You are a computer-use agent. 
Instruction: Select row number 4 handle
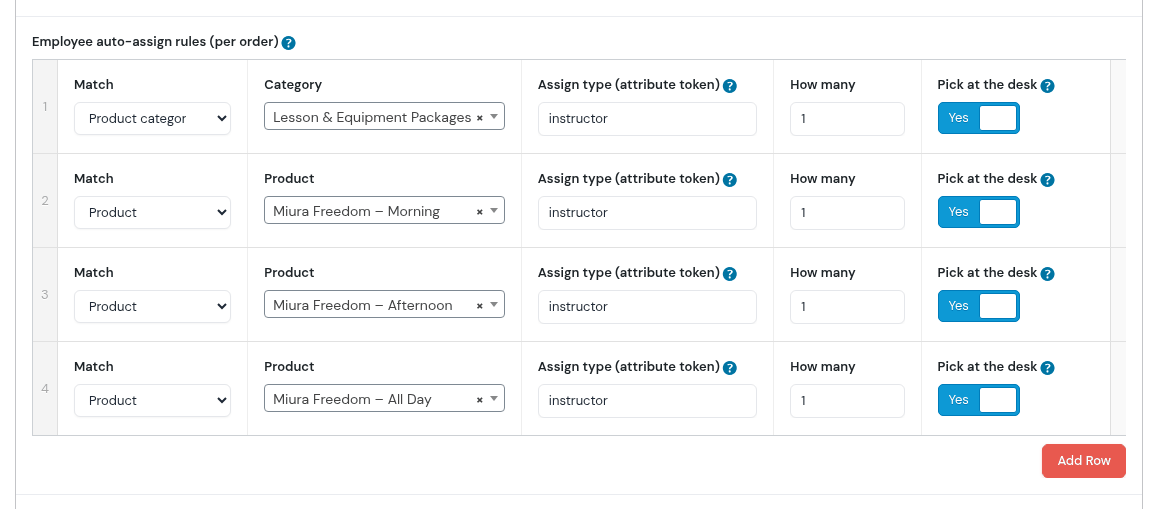click(x=45, y=388)
